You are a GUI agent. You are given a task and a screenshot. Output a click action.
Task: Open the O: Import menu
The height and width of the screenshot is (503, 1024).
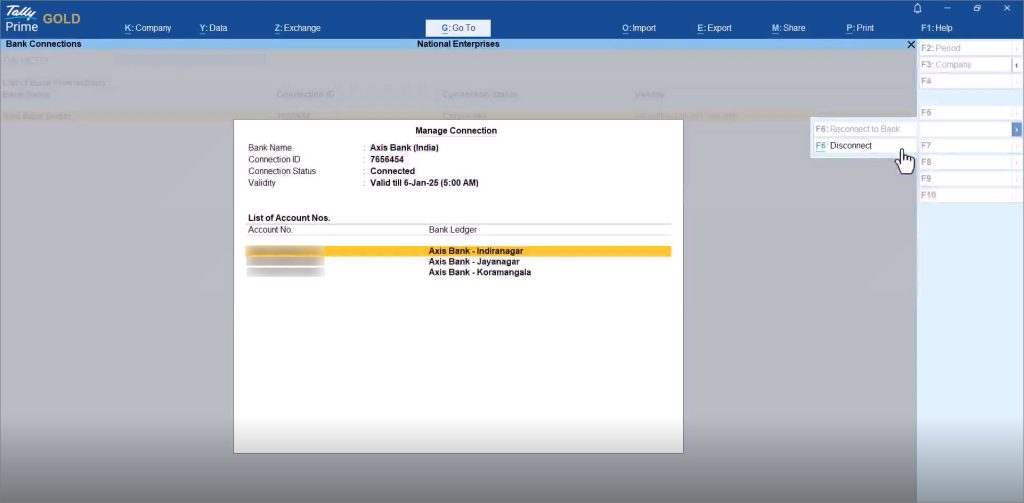pos(639,28)
